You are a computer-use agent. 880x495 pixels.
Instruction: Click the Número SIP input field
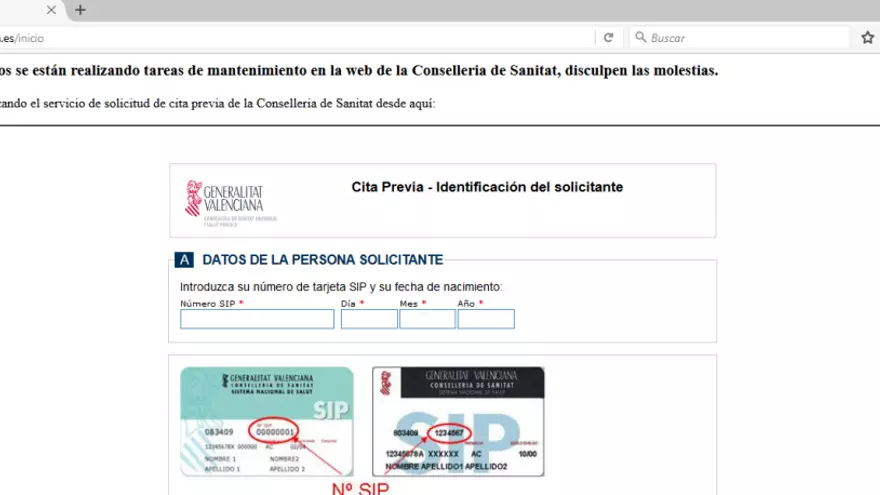pyautogui.click(x=257, y=319)
